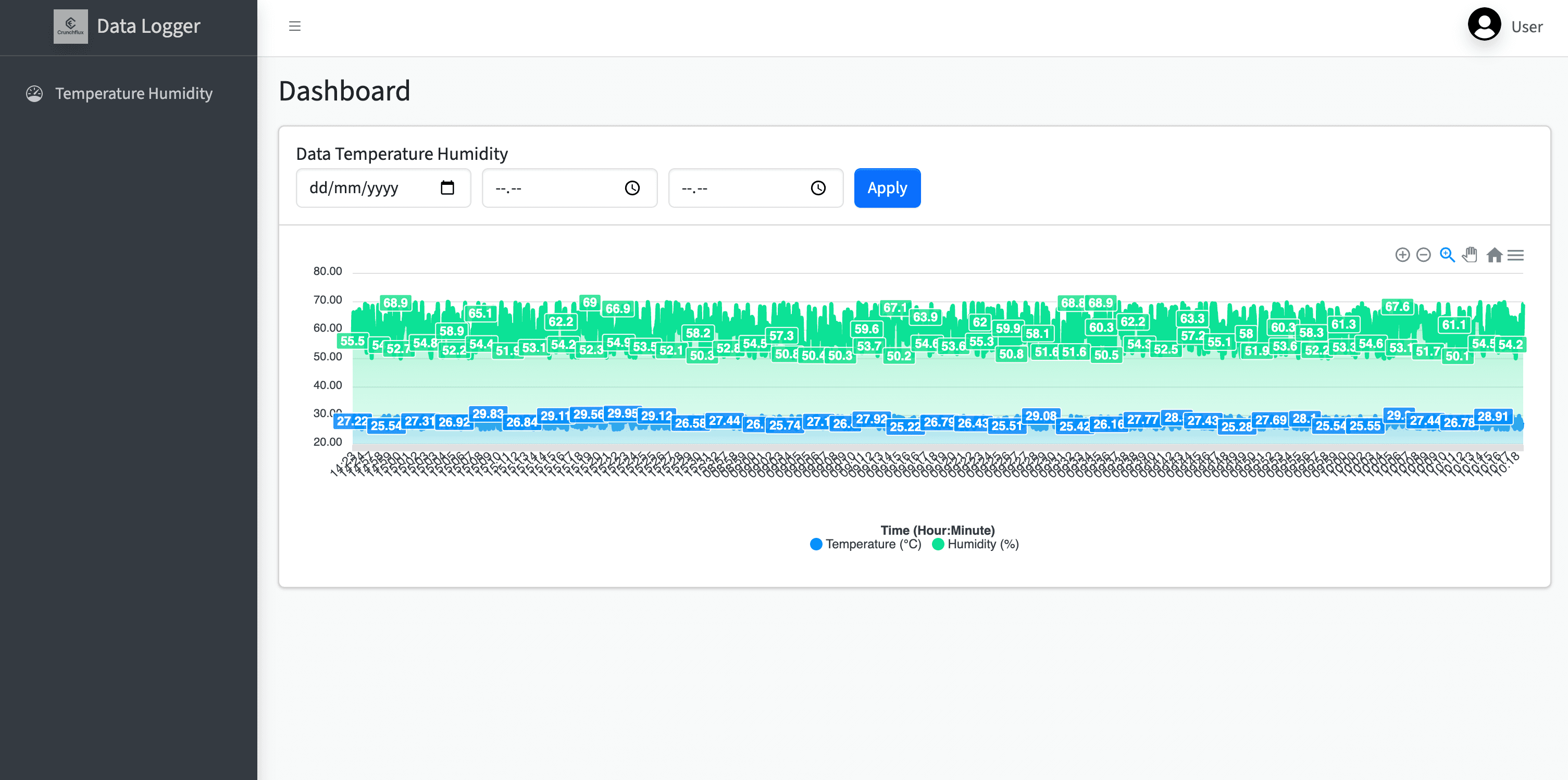This screenshot has height=780, width=1568.
Task: Open the clock picker for the end time
Action: click(818, 188)
